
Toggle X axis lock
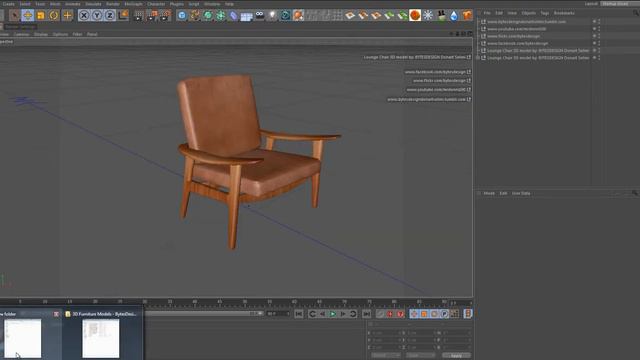coord(84,16)
